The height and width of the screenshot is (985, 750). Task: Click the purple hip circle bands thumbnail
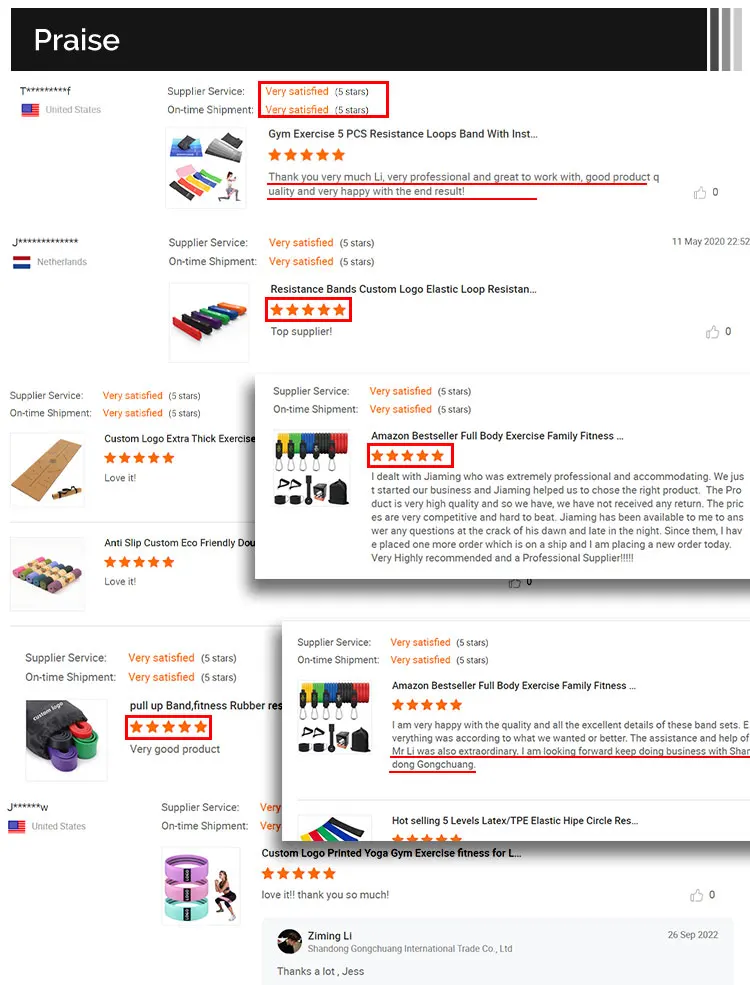pyautogui.click(x=201, y=886)
